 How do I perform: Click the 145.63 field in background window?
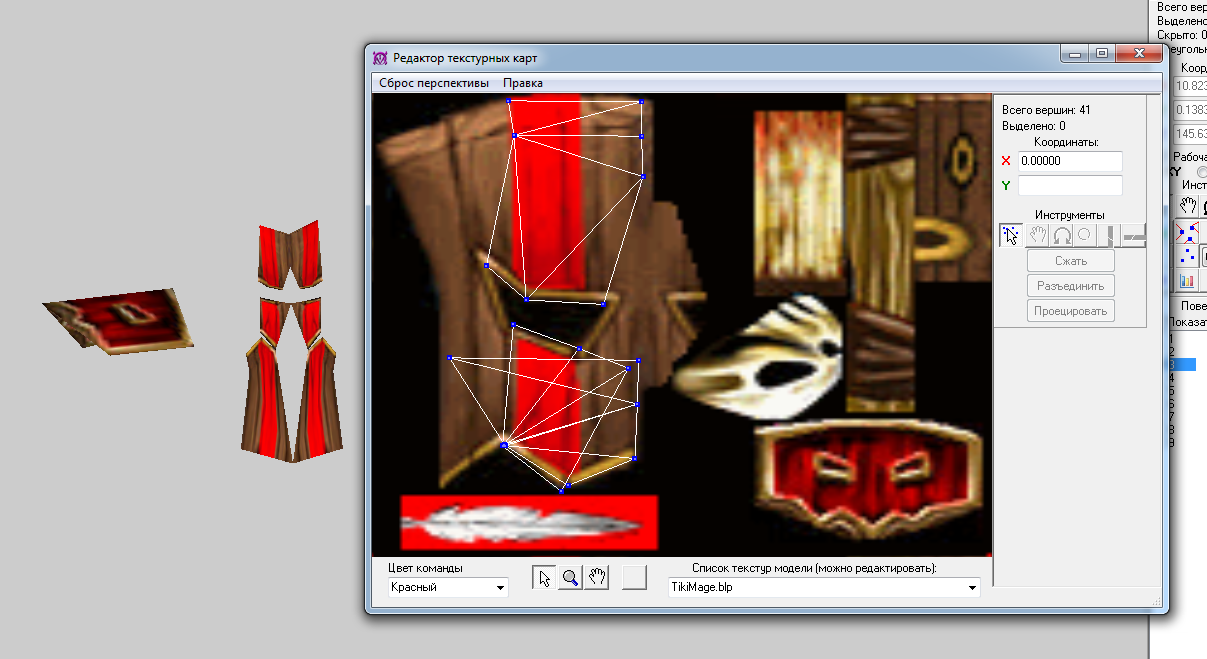pyautogui.click(x=1190, y=134)
